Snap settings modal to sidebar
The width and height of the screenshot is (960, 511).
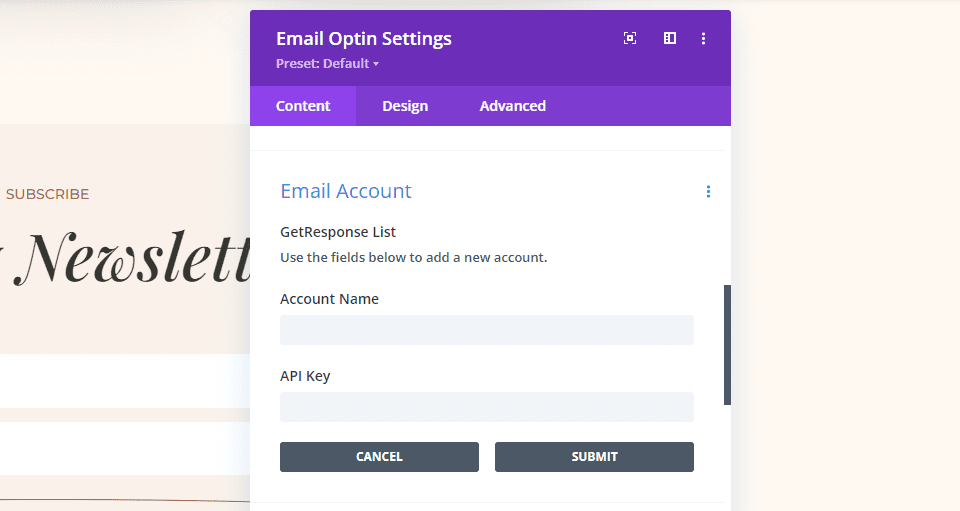click(670, 38)
